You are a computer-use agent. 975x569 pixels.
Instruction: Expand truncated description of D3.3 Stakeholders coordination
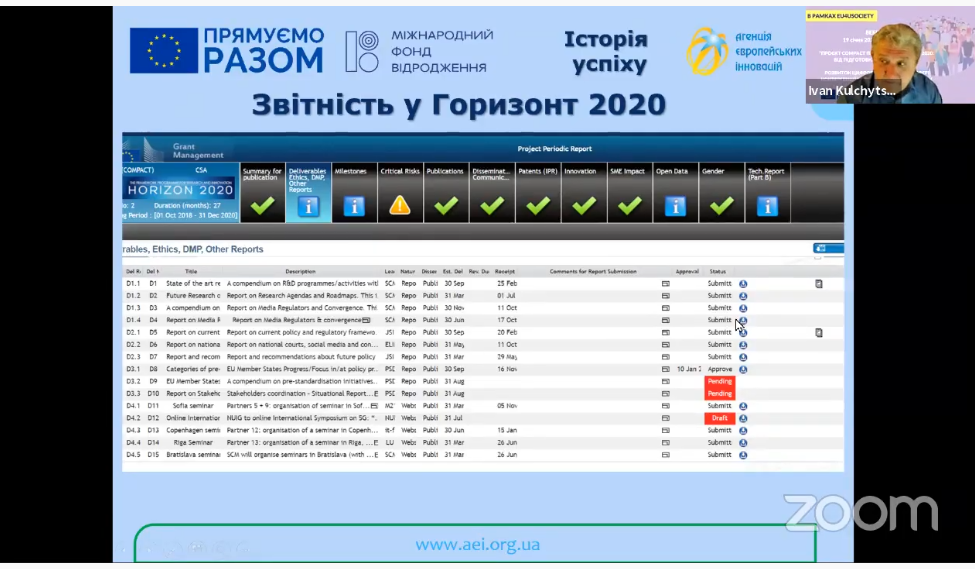[375, 394]
